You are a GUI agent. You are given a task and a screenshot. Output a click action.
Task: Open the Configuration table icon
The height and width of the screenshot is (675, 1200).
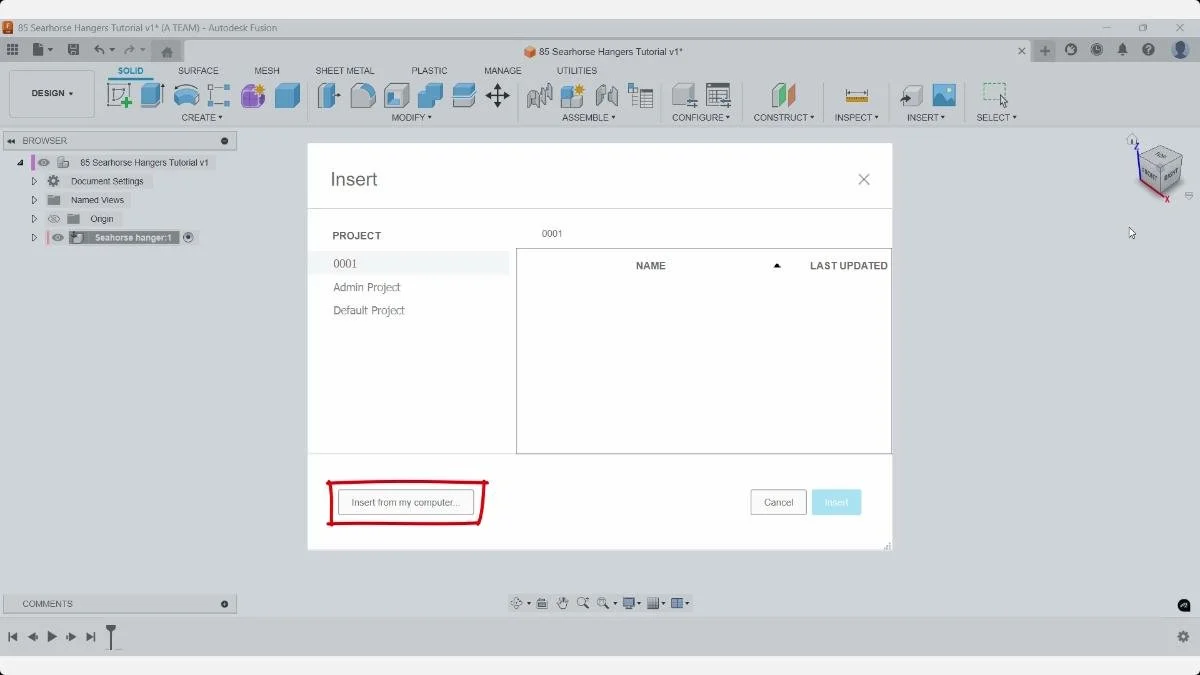[718, 95]
